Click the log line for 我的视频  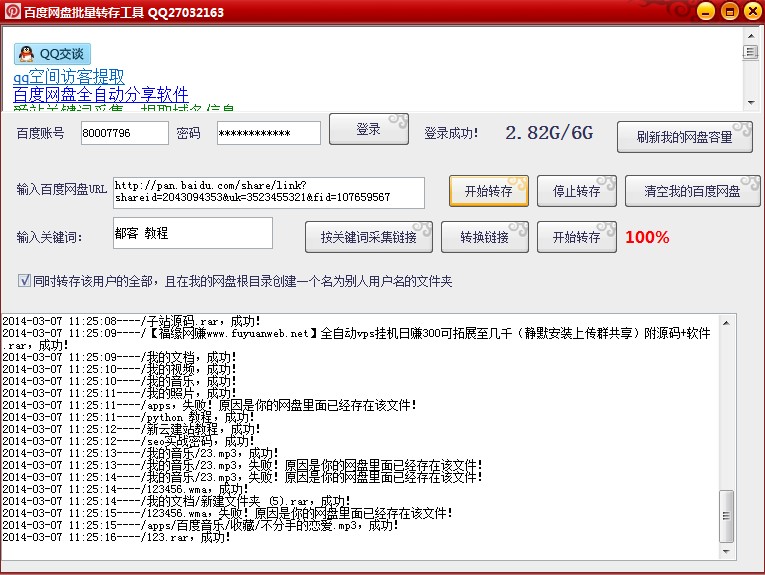coord(120,369)
